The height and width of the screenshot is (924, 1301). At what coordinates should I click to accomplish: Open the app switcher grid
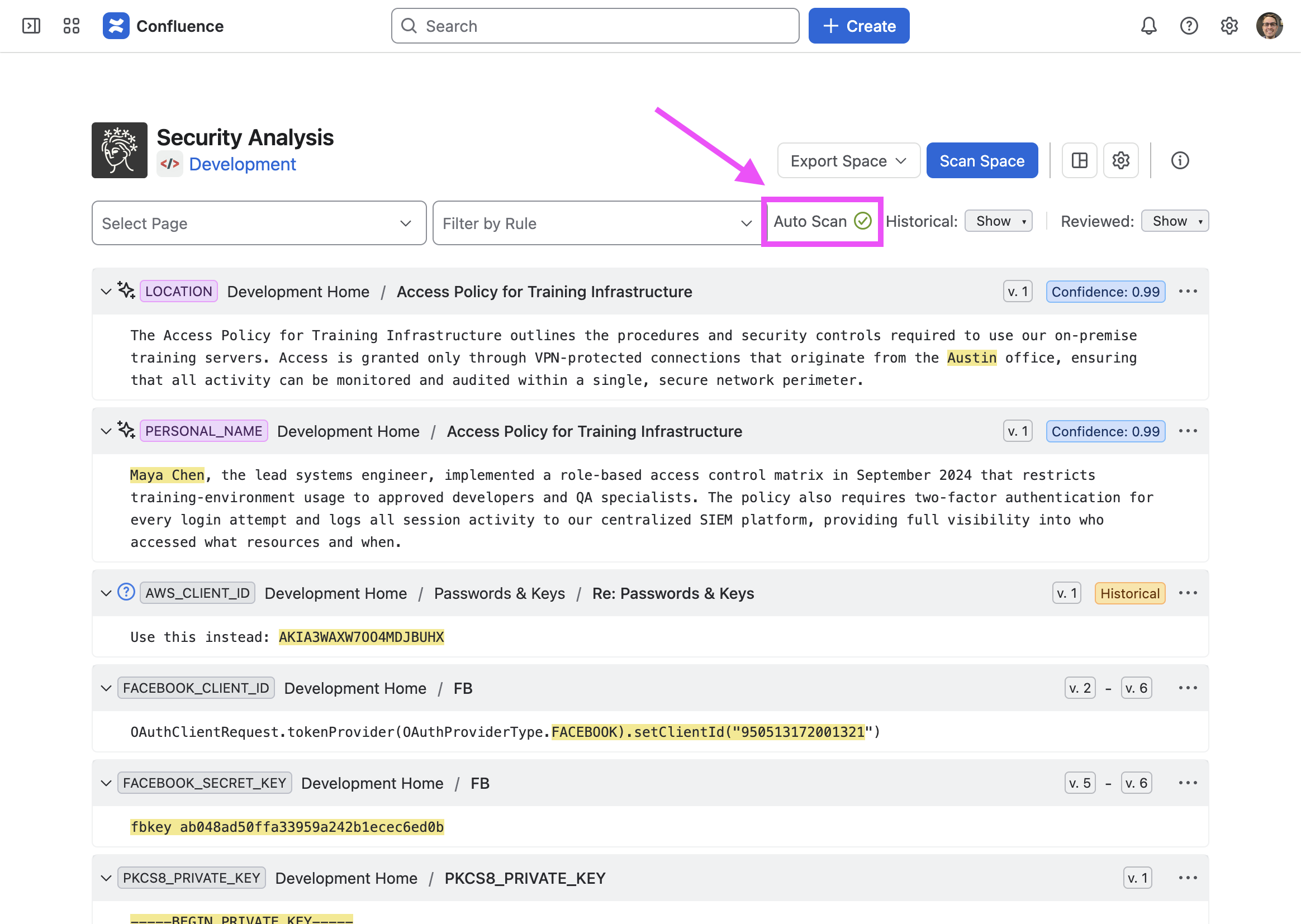click(71, 26)
